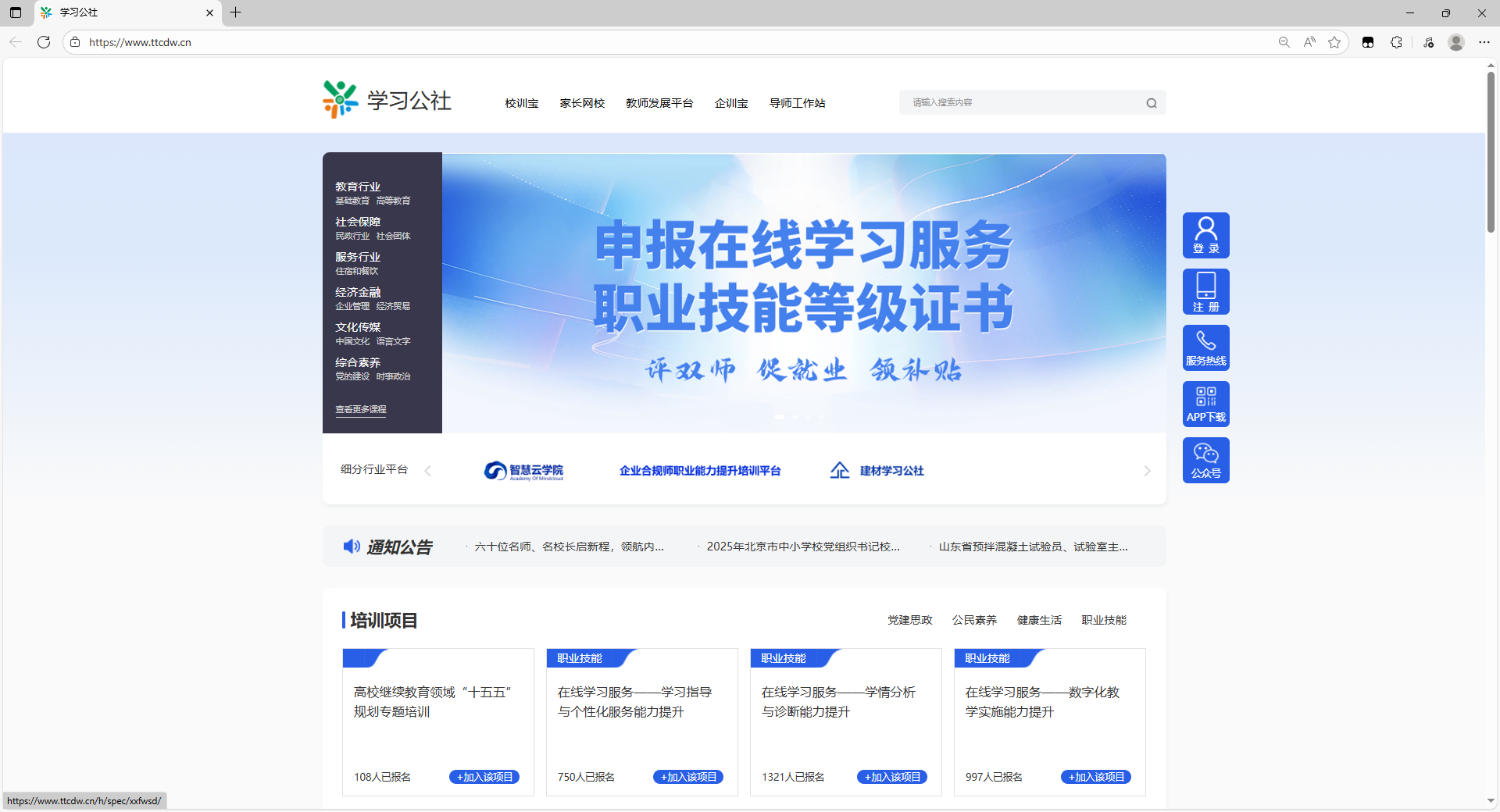The width and height of the screenshot is (1500, 812).
Task: Open 企训宝 in top navigation
Action: tap(731, 103)
